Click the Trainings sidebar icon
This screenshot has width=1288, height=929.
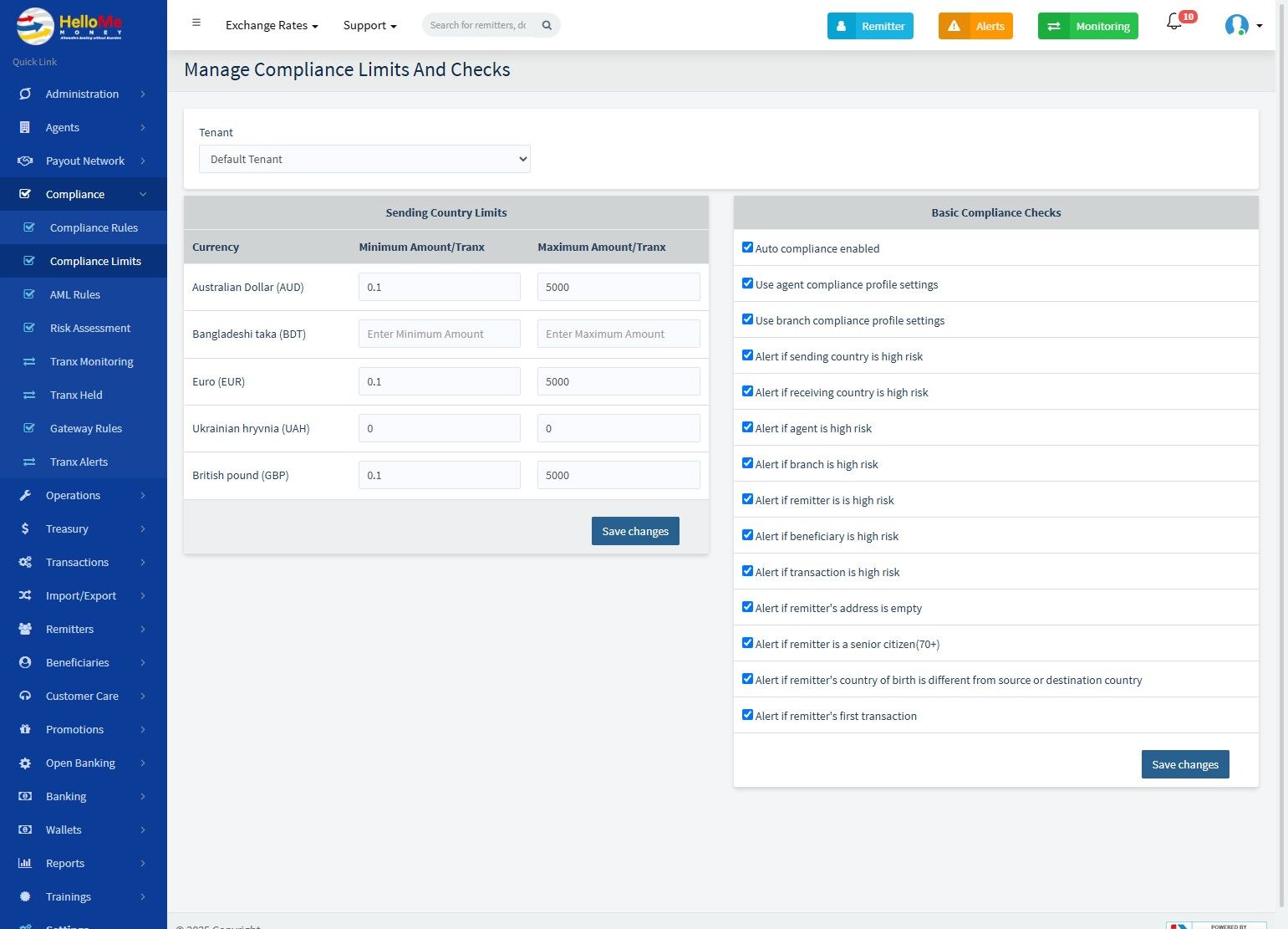[x=25, y=896]
